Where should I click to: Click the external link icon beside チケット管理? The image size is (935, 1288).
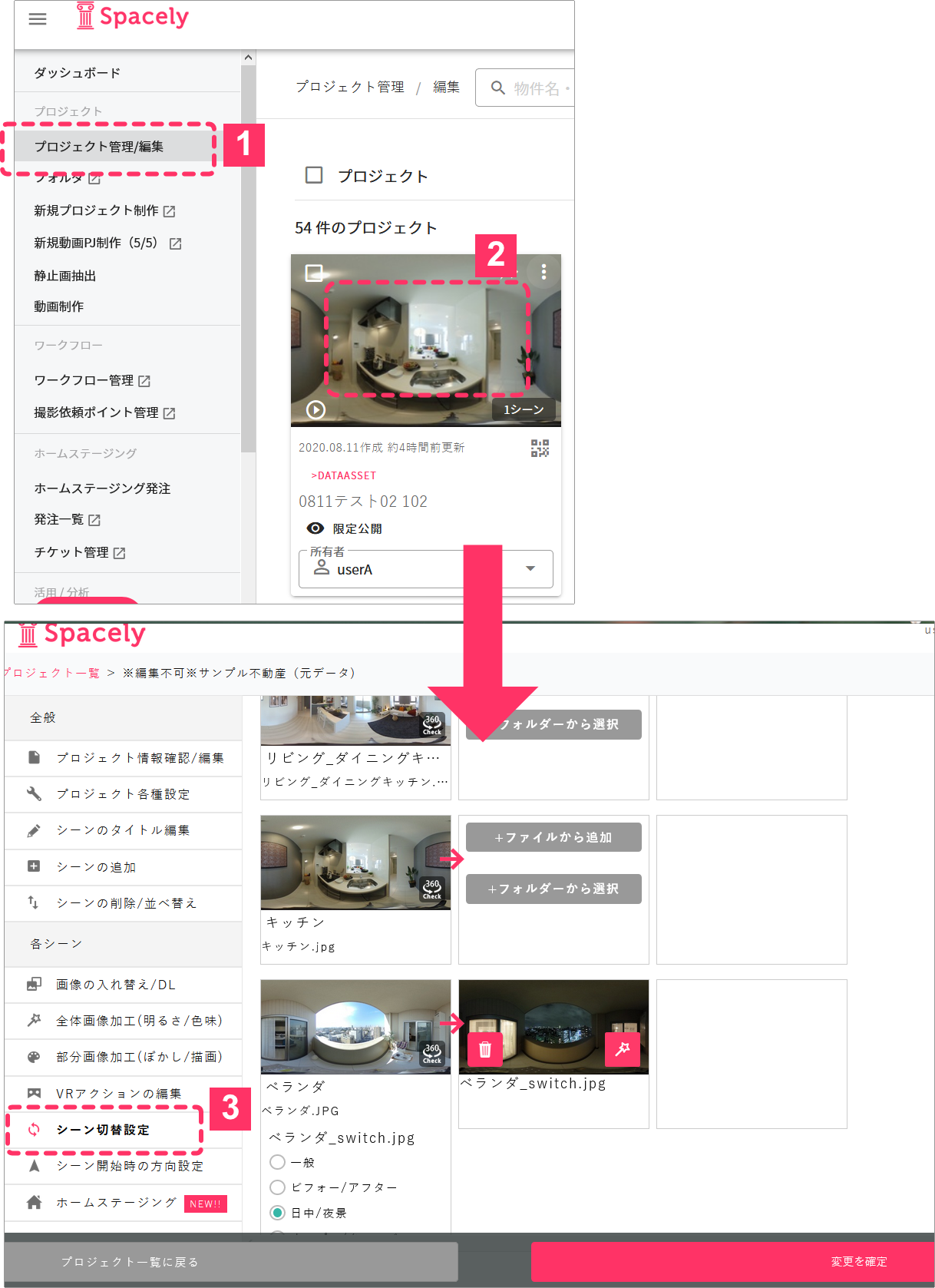pyautogui.click(x=119, y=553)
